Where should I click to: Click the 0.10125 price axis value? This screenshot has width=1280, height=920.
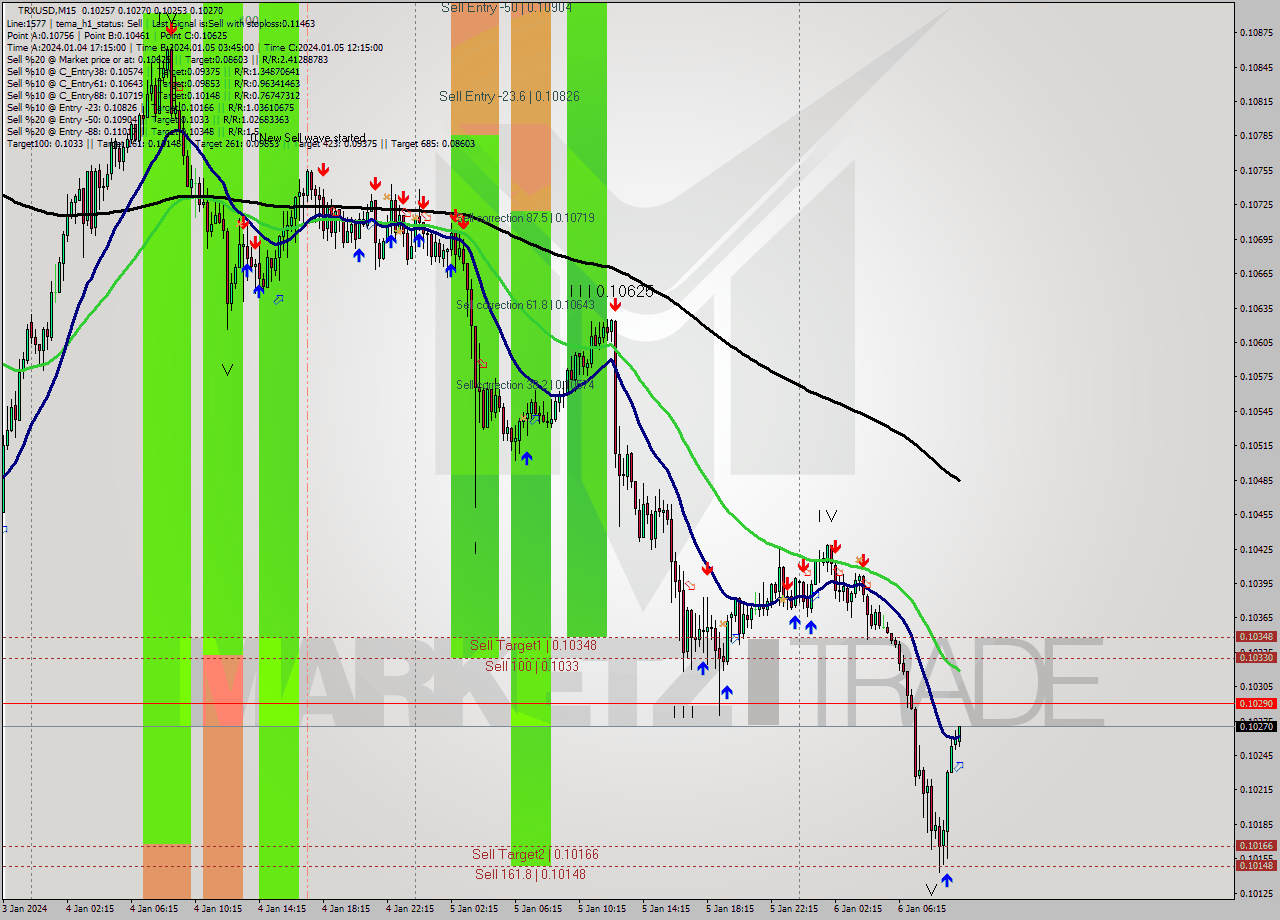[1256, 893]
